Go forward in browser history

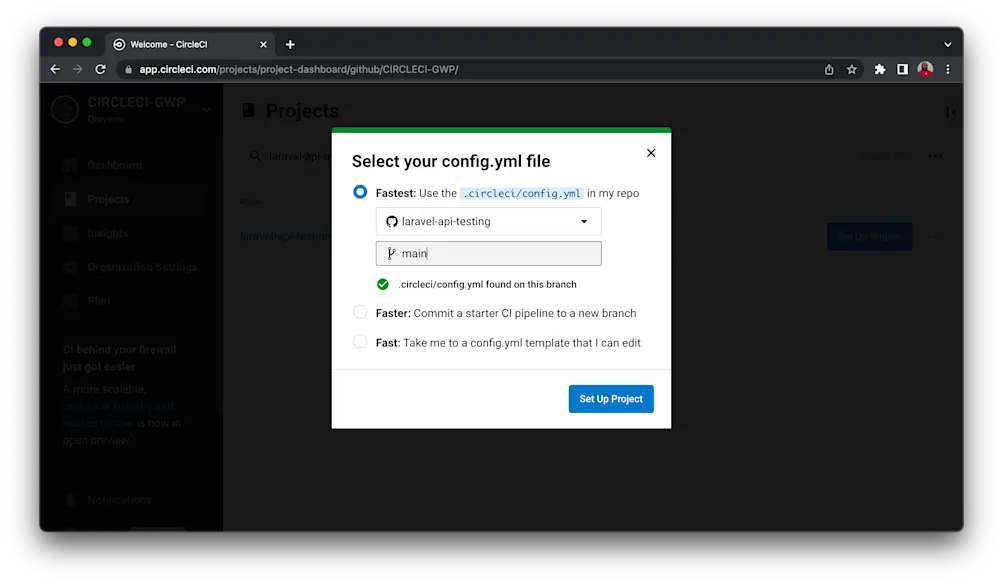[x=77, y=69]
